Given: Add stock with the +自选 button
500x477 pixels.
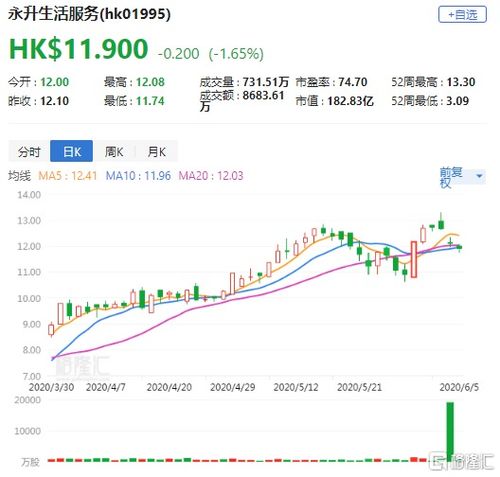Looking at the screenshot, I should tap(462, 15).
